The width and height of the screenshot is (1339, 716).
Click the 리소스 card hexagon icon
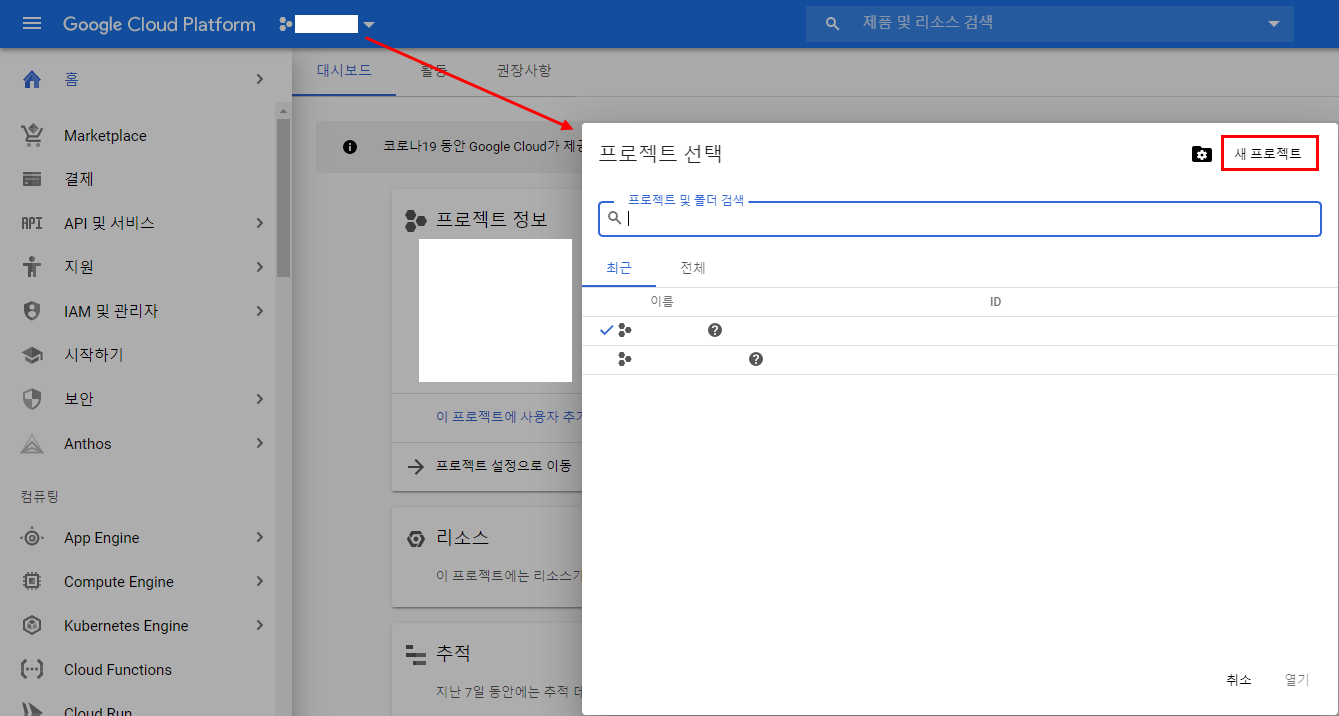coord(416,539)
